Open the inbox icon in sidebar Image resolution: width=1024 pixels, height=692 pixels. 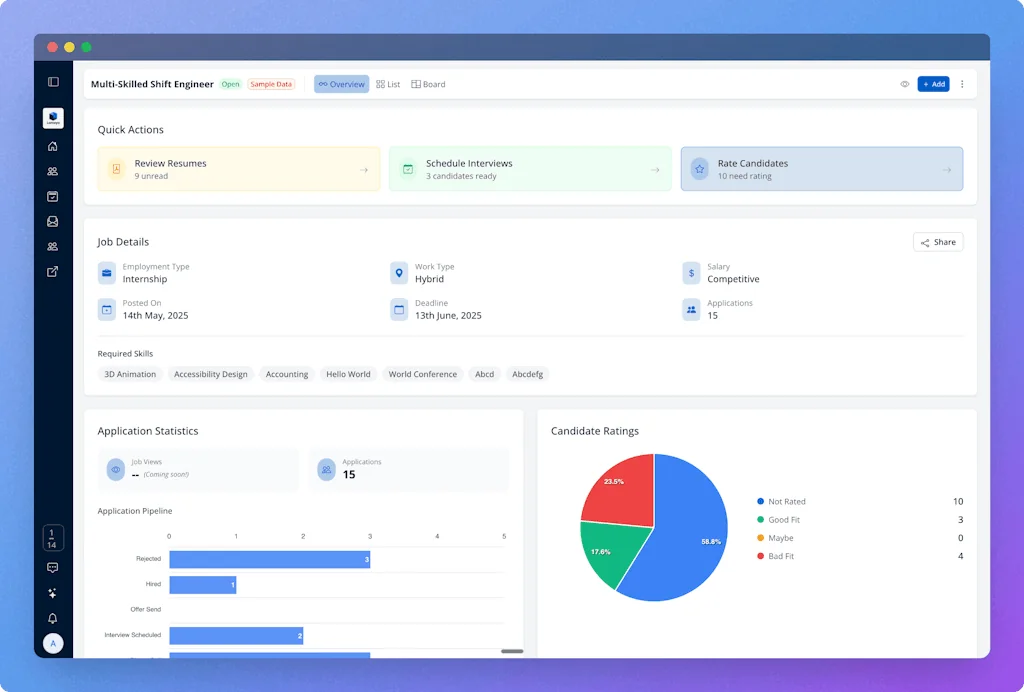pos(53,222)
